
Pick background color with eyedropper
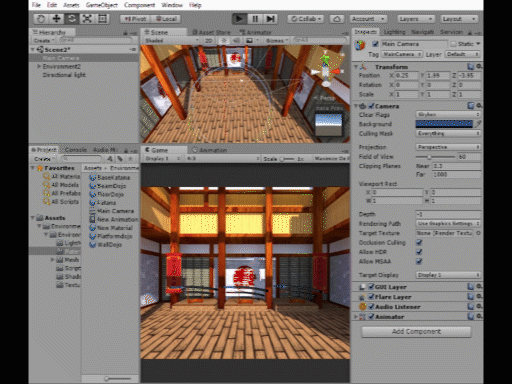(478, 124)
